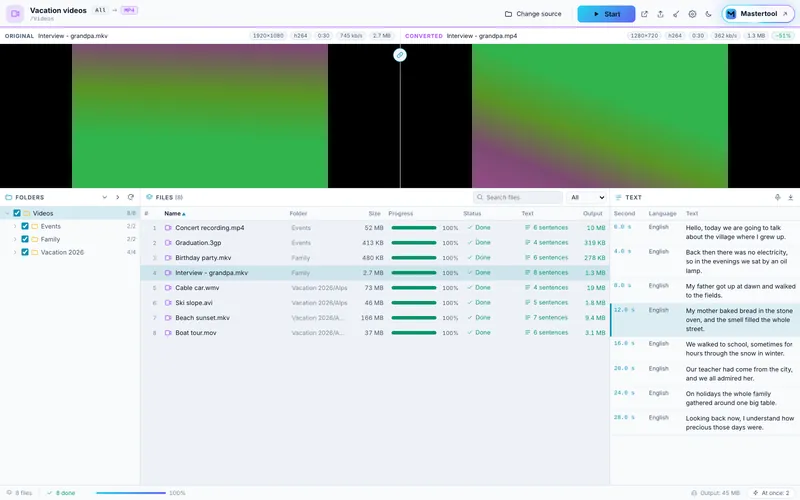Start the conversion with Start button
This screenshot has width=800, height=500.
coord(606,14)
